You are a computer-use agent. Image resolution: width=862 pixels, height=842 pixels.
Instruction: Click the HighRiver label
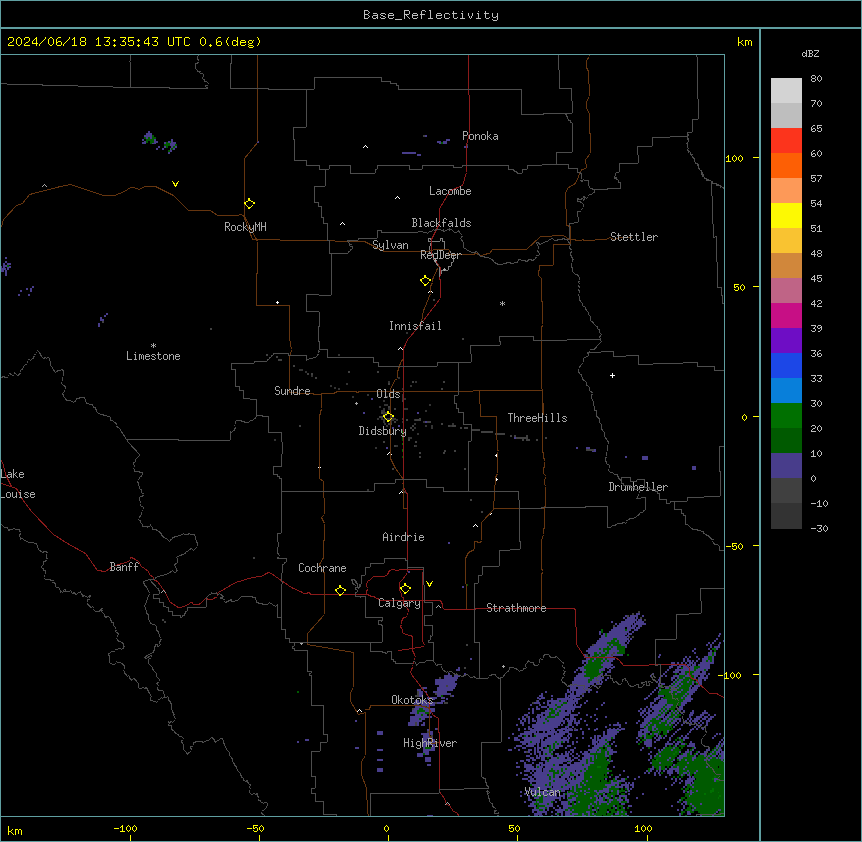coord(430,743)
